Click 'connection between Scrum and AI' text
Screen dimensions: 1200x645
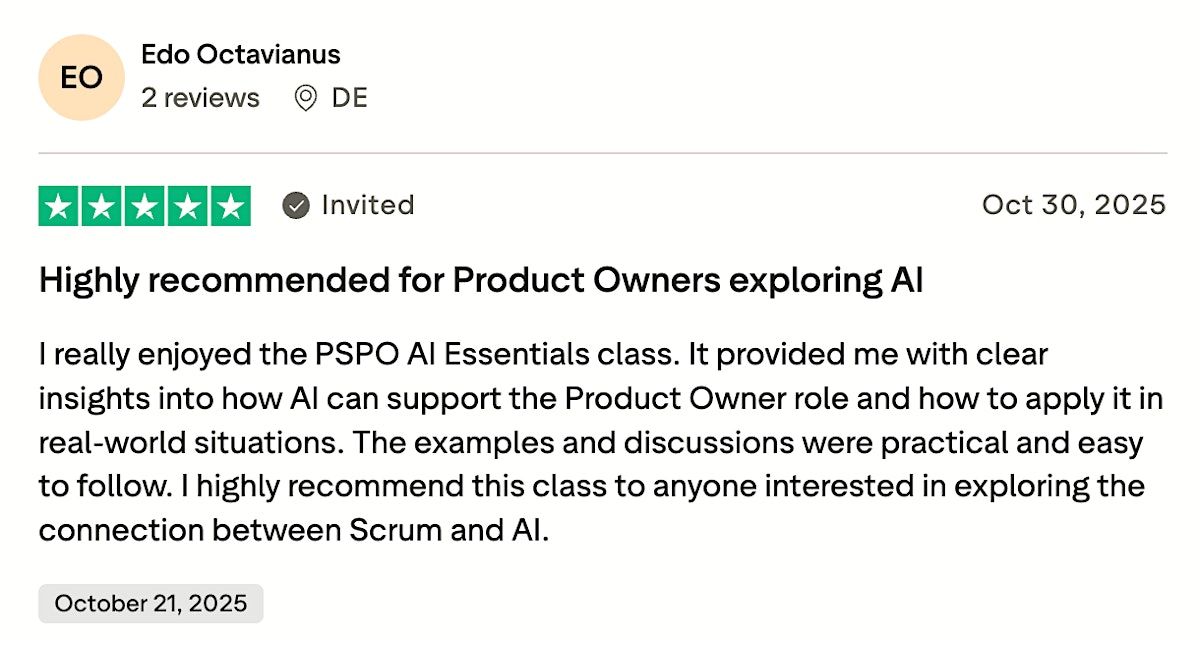pos(294,530)
